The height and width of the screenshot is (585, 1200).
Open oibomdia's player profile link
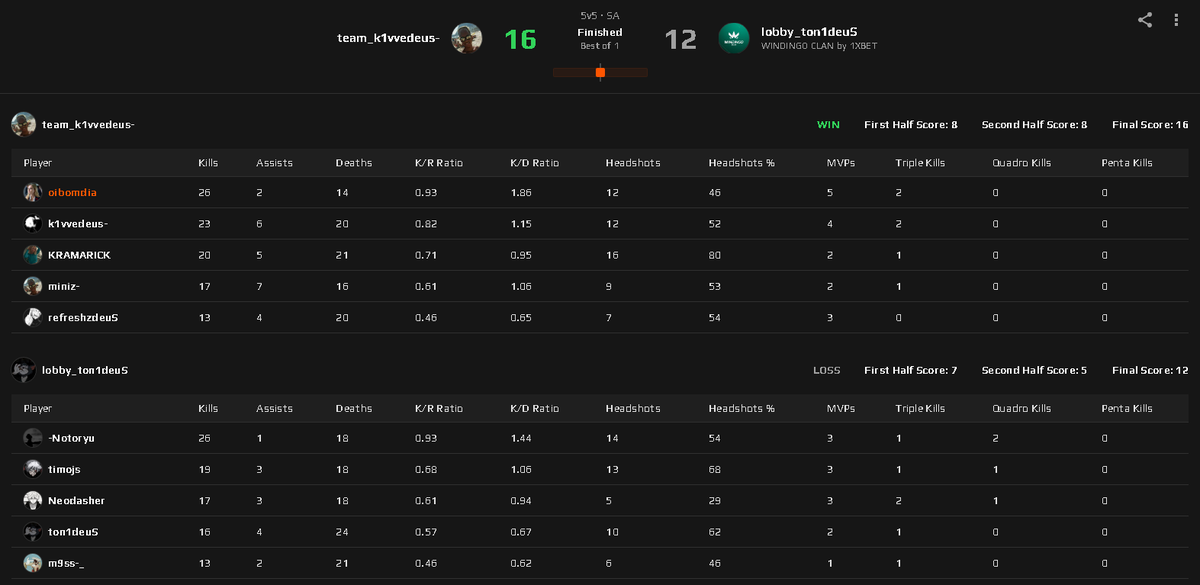point(73,192)
